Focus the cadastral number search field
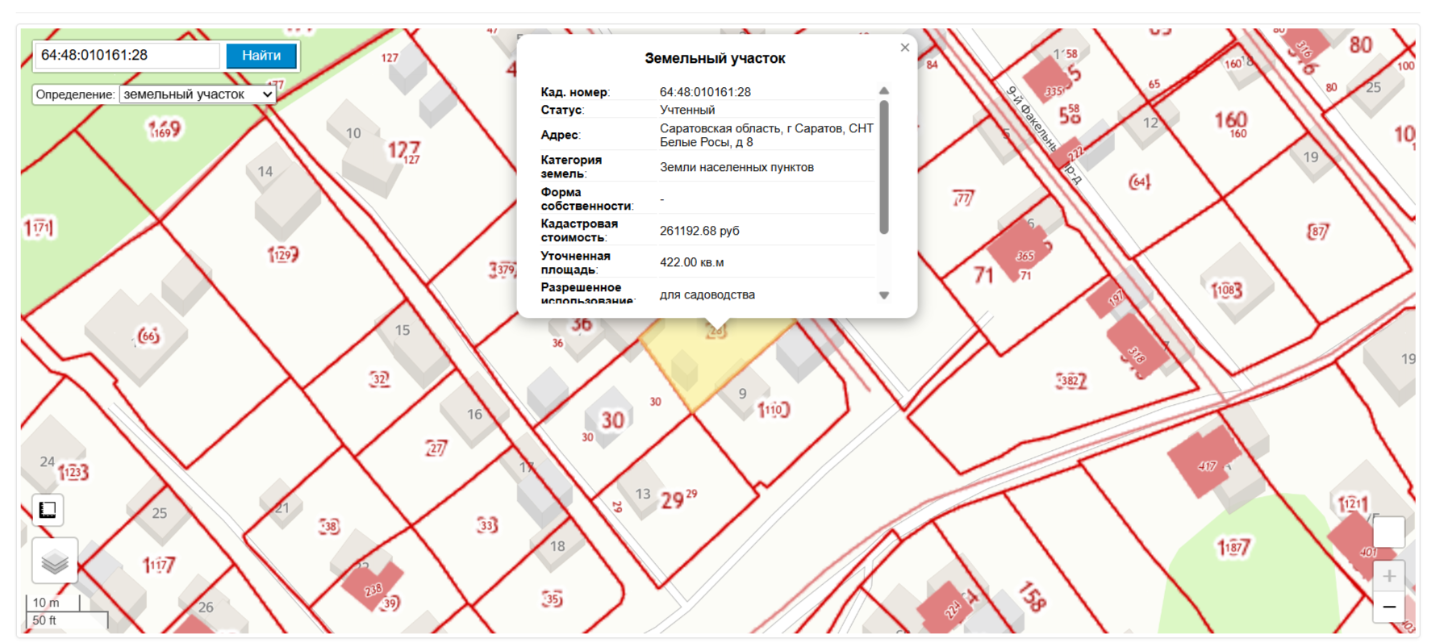Image resolution: width=1440 pixels, height=643 pixels. pyautogui.click(x=126, y=56)
